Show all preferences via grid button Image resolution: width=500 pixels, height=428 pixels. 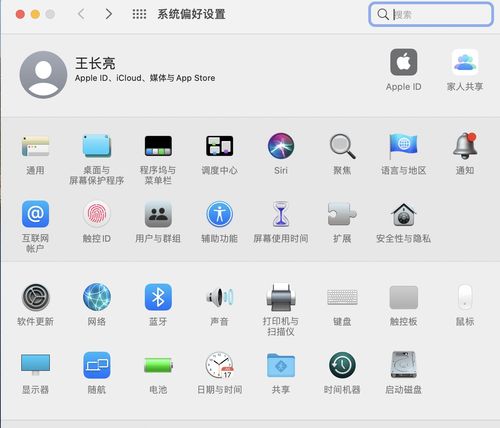[139, 14]
